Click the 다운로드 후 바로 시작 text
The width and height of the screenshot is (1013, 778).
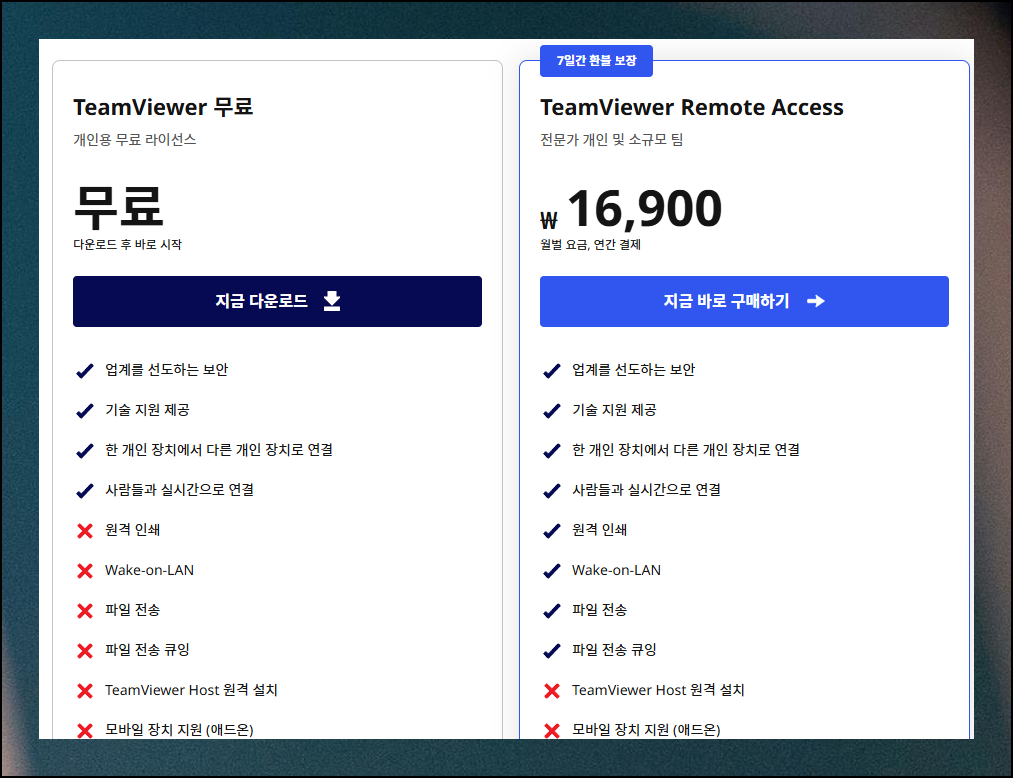127,244
